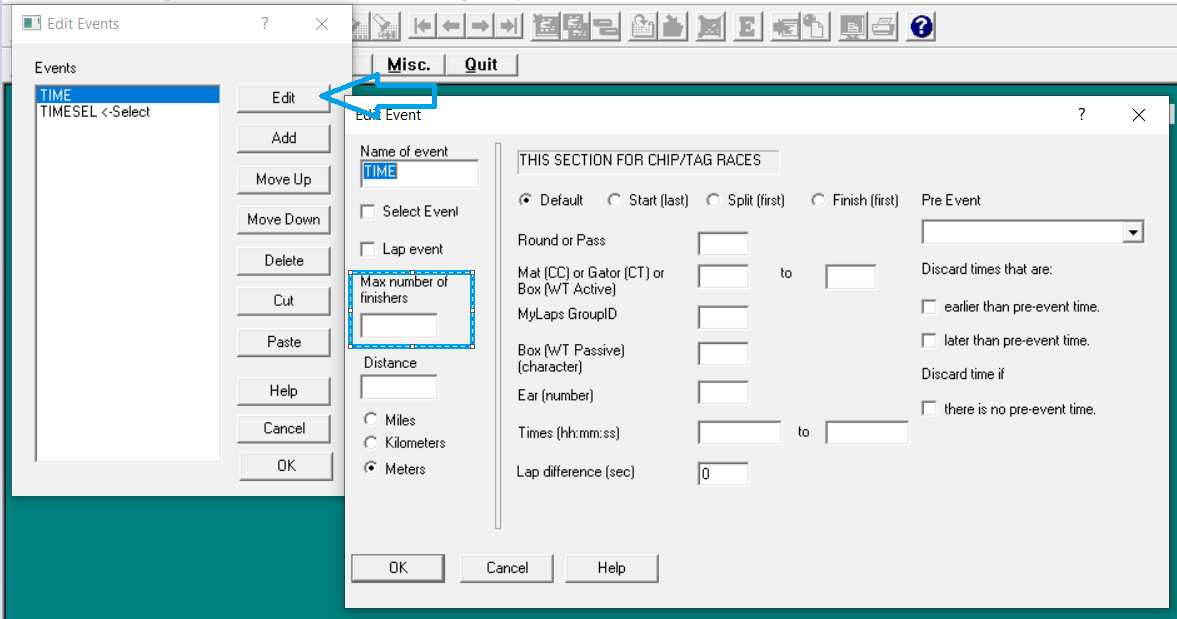Select the Start (last) radio option

(x=615, y=200)
